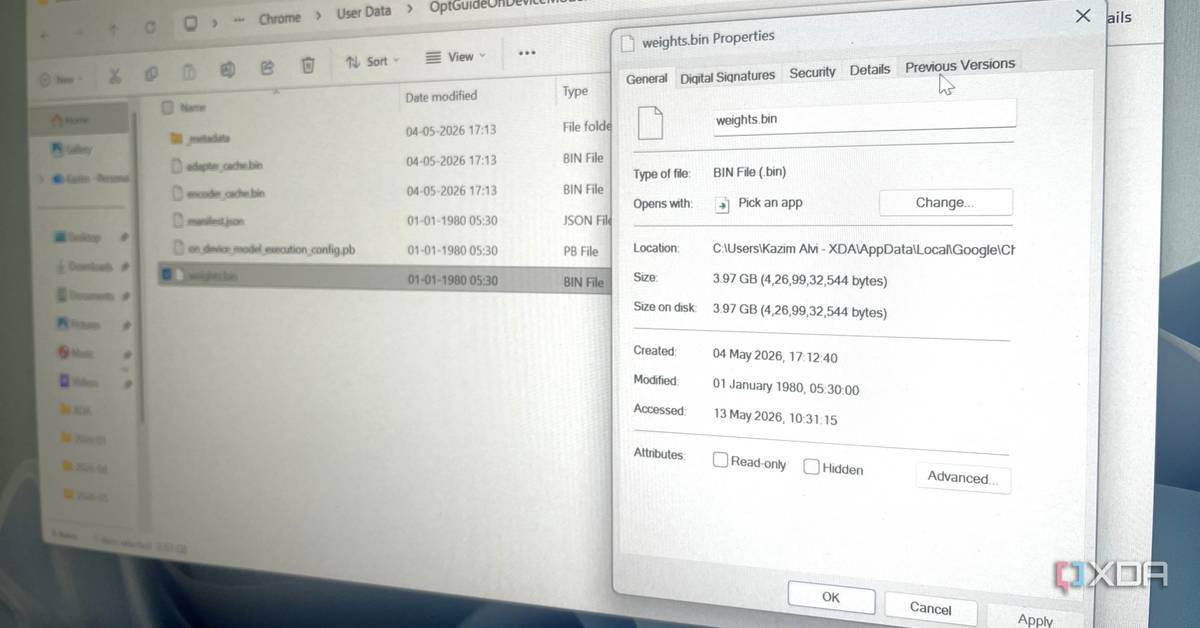Click the Delete trash can icon
Screen dimensions: 1200x628
point(308,65)
